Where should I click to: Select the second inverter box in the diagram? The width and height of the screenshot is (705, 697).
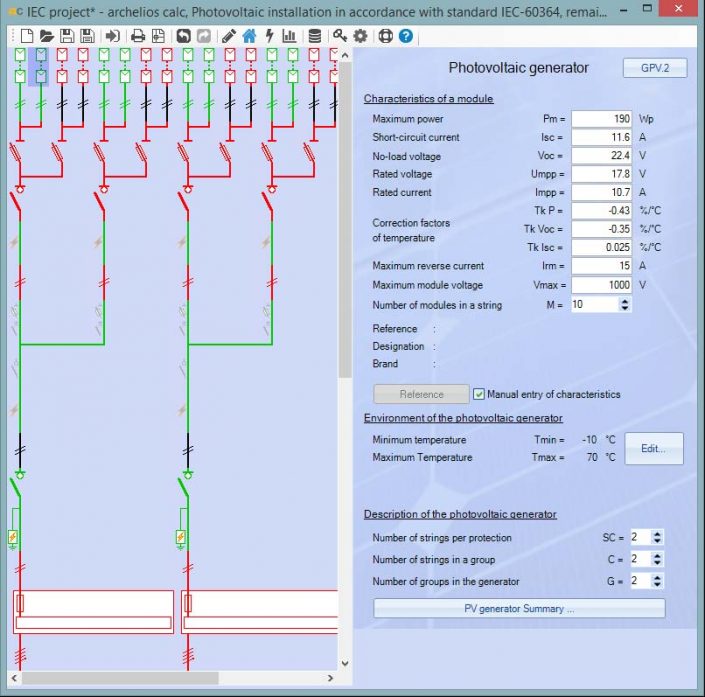(x=259, y=612)
